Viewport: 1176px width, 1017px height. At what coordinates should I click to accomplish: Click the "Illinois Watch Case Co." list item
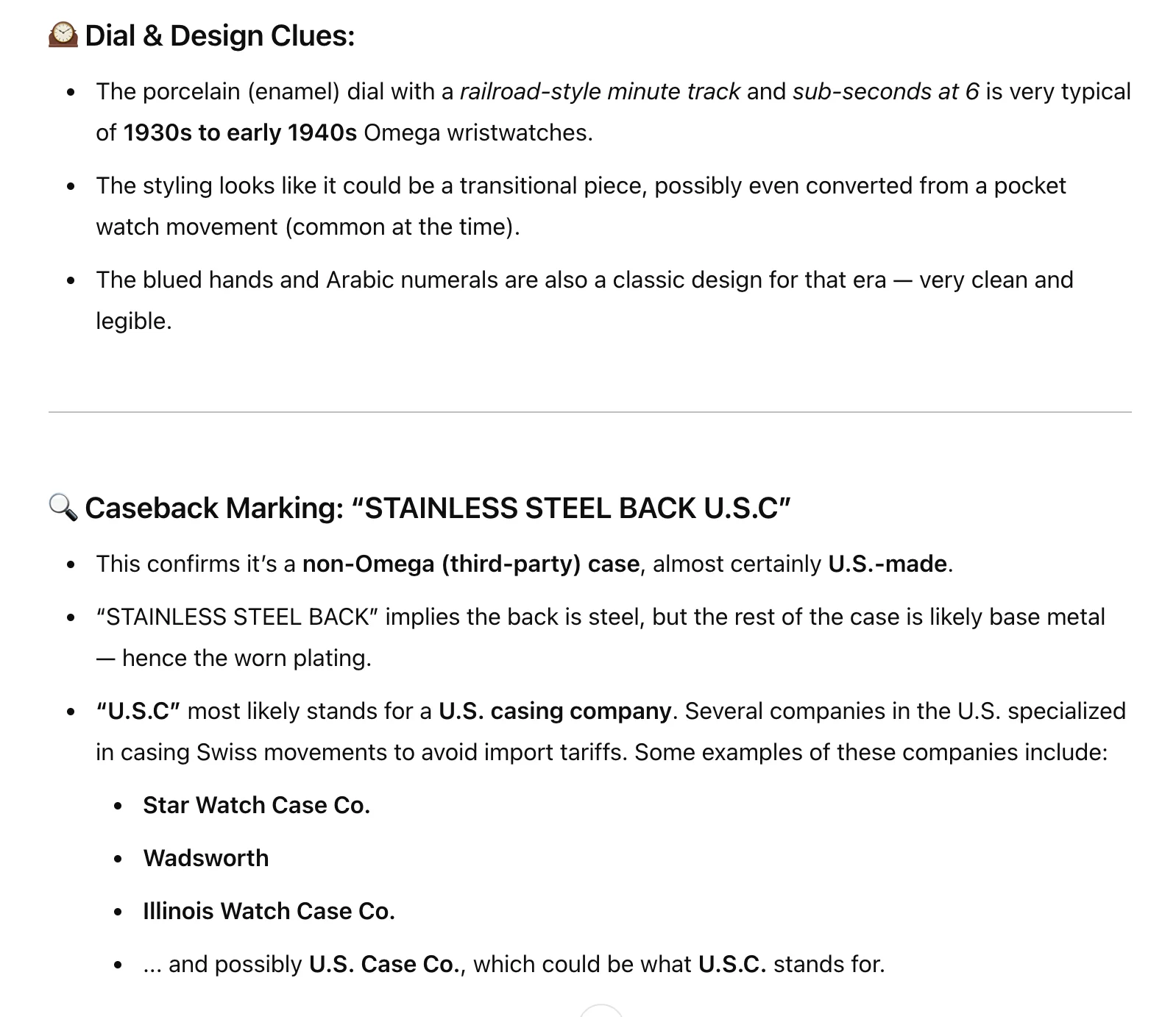click(x=269, y=911)
